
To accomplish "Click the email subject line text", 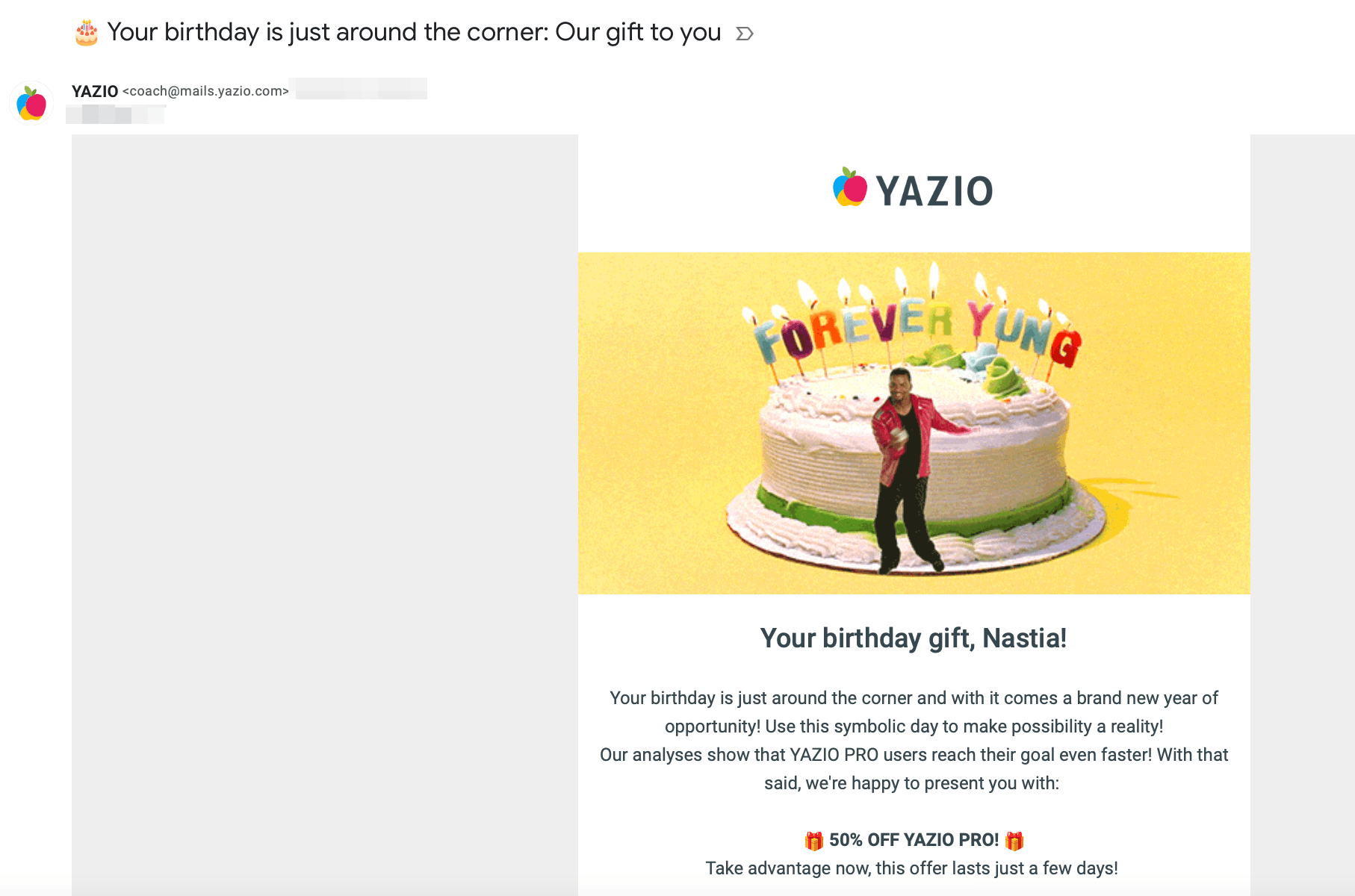I will [x=414, y=32].
